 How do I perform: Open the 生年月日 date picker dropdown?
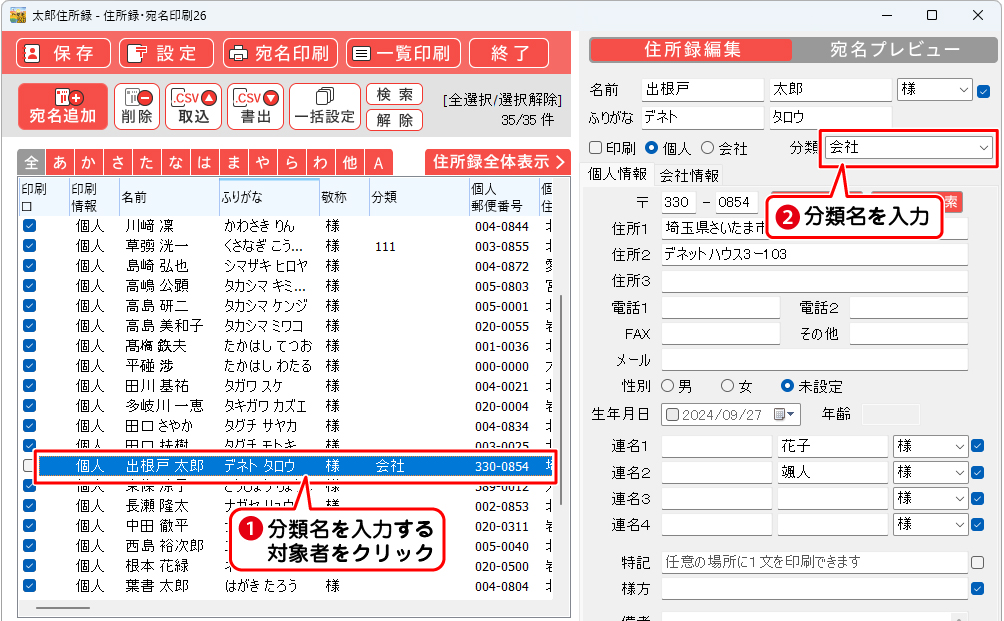tap(792, 414)
